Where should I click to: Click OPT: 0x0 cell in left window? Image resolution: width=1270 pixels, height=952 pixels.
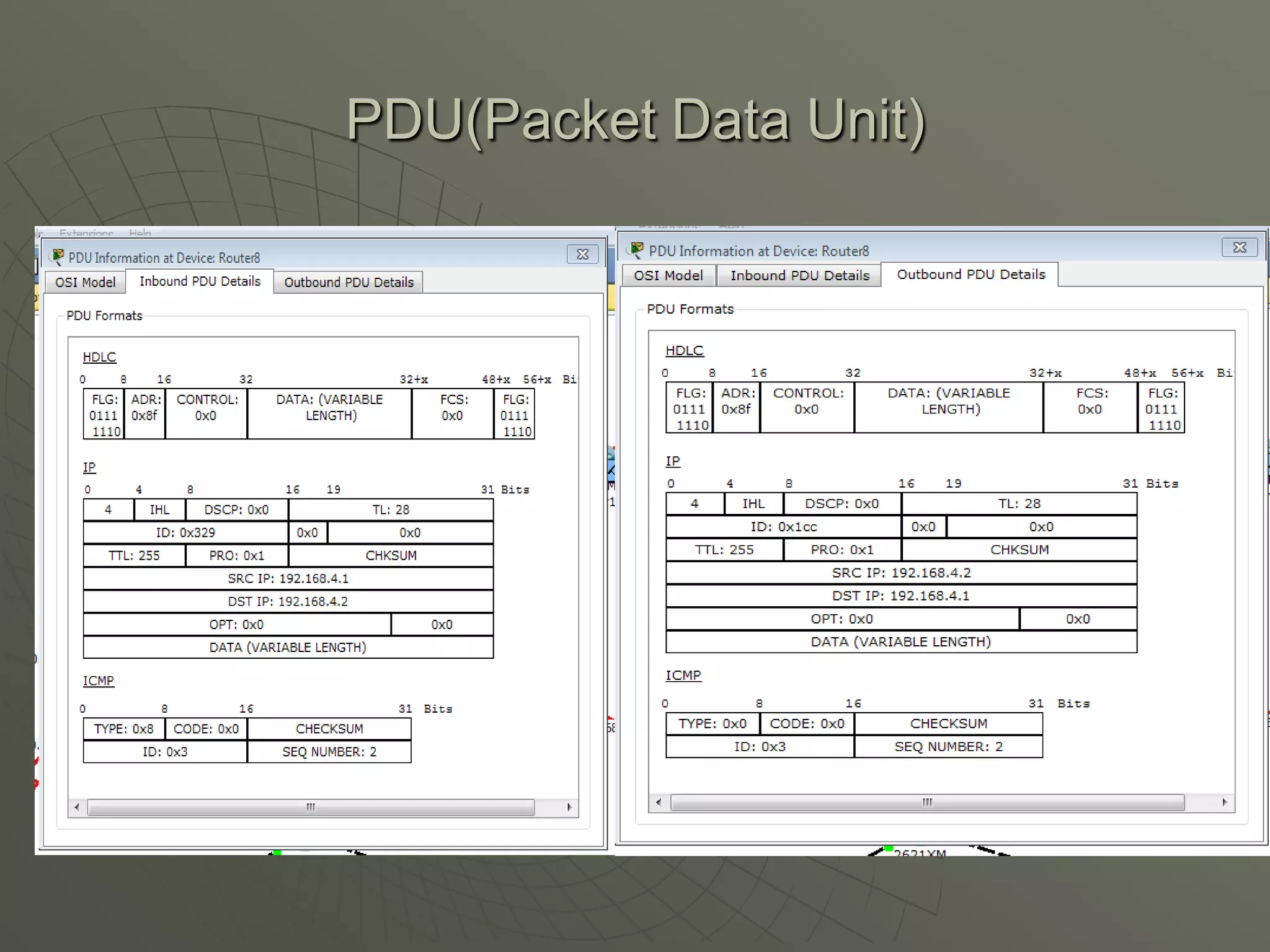[x=237, y=624]
